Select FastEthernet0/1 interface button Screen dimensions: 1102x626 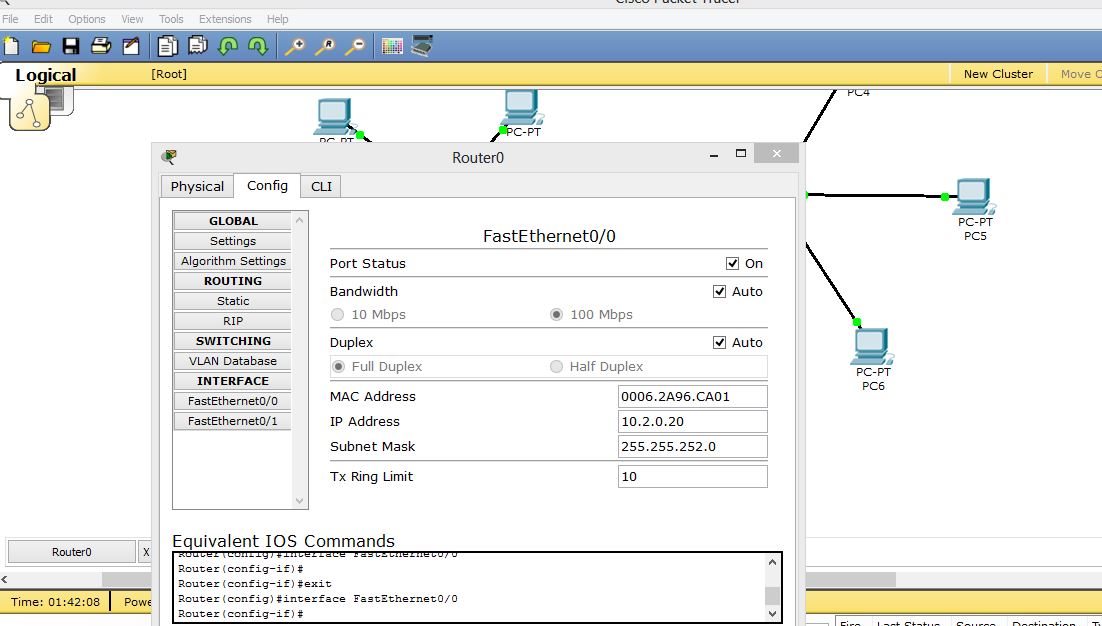(x=233, y=421)
